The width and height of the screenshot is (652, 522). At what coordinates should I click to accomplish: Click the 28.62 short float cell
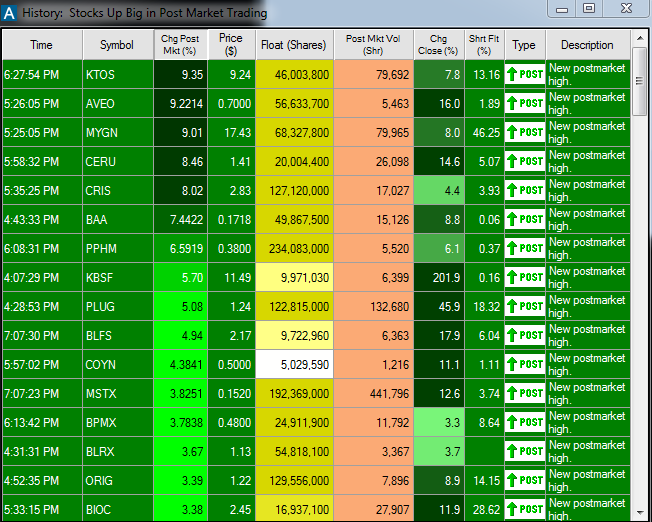(484, 509)
